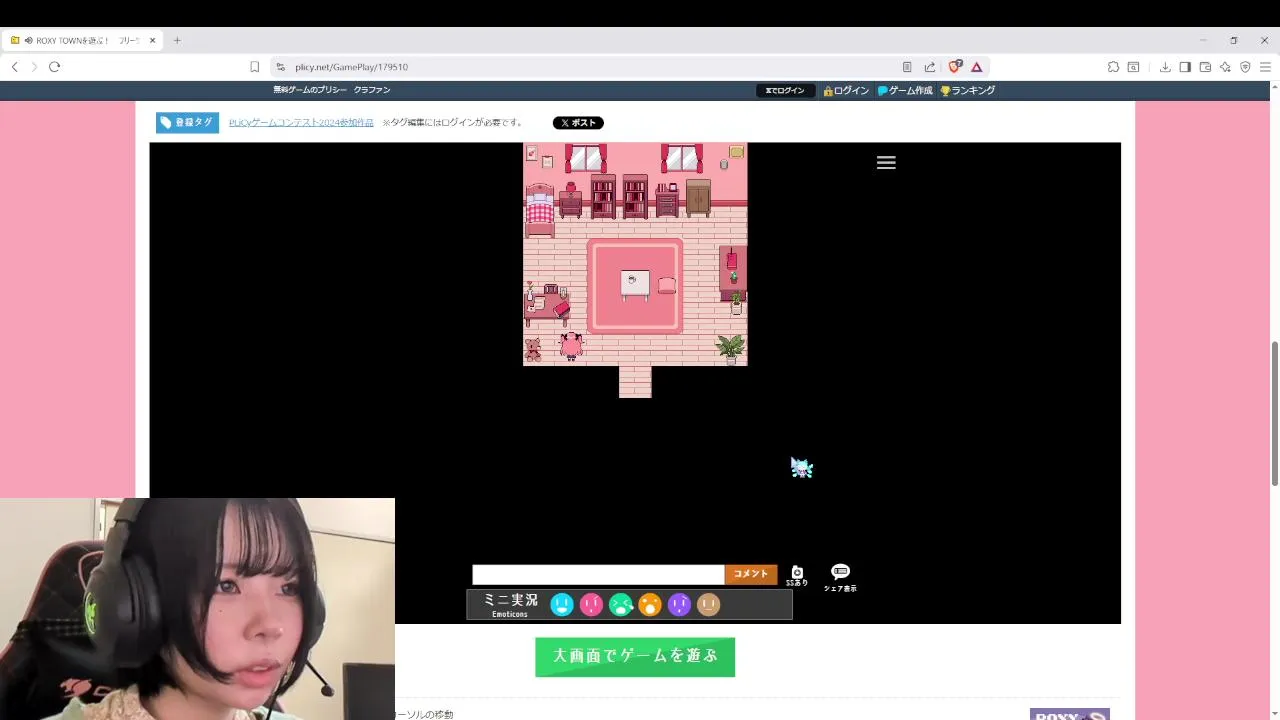
Task: Click the シェア表示 speech bubble icon
Action: [x=840, y=577]
